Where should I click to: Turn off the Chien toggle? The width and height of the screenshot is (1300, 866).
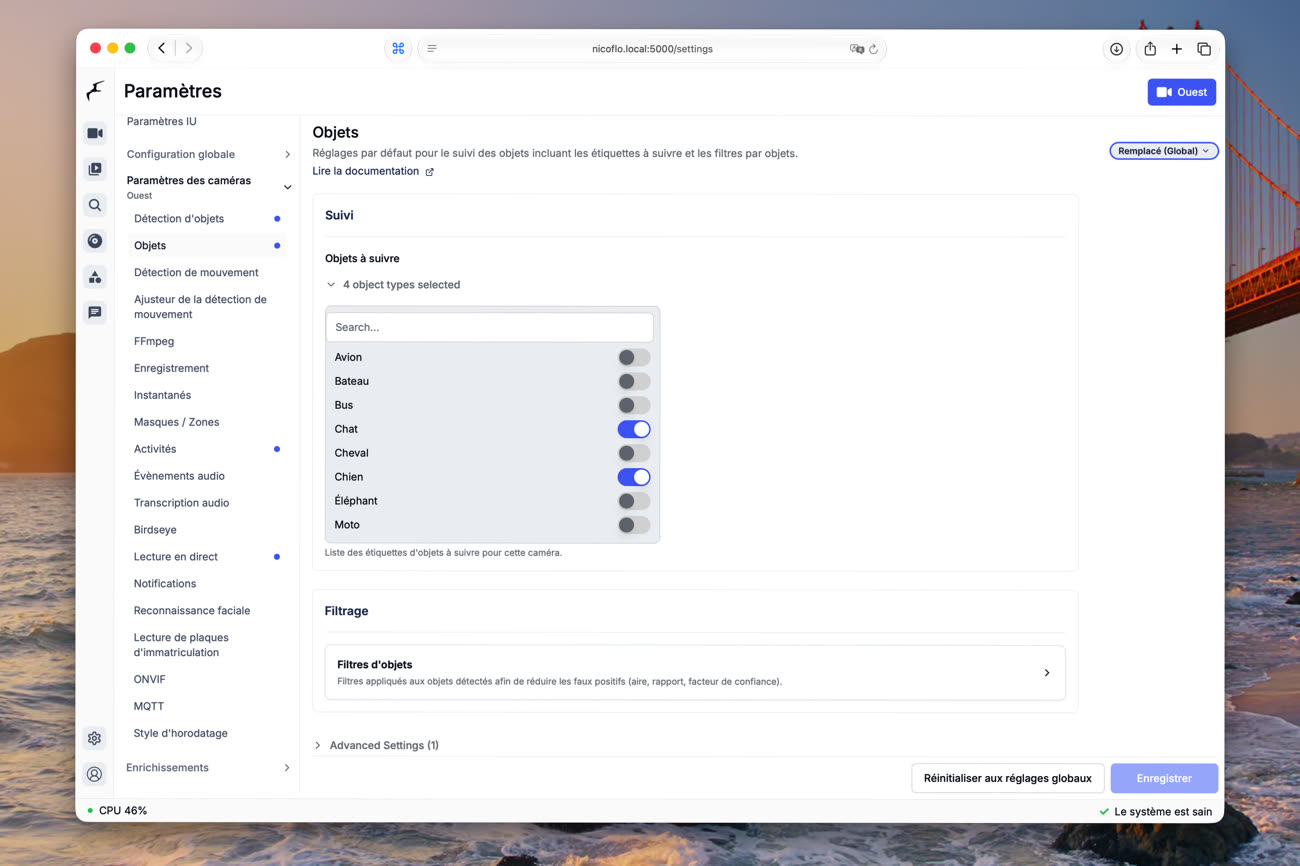pyautogui.click(x=634, y=477)
